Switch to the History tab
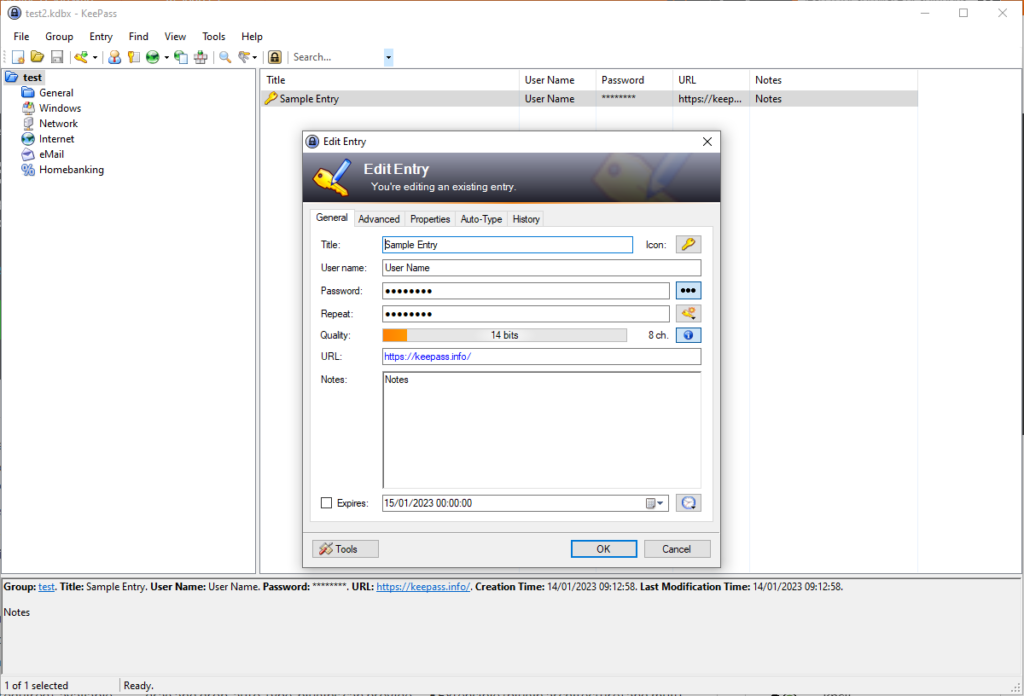This screenshot has width=1024, height=696. tap(526, 219)
